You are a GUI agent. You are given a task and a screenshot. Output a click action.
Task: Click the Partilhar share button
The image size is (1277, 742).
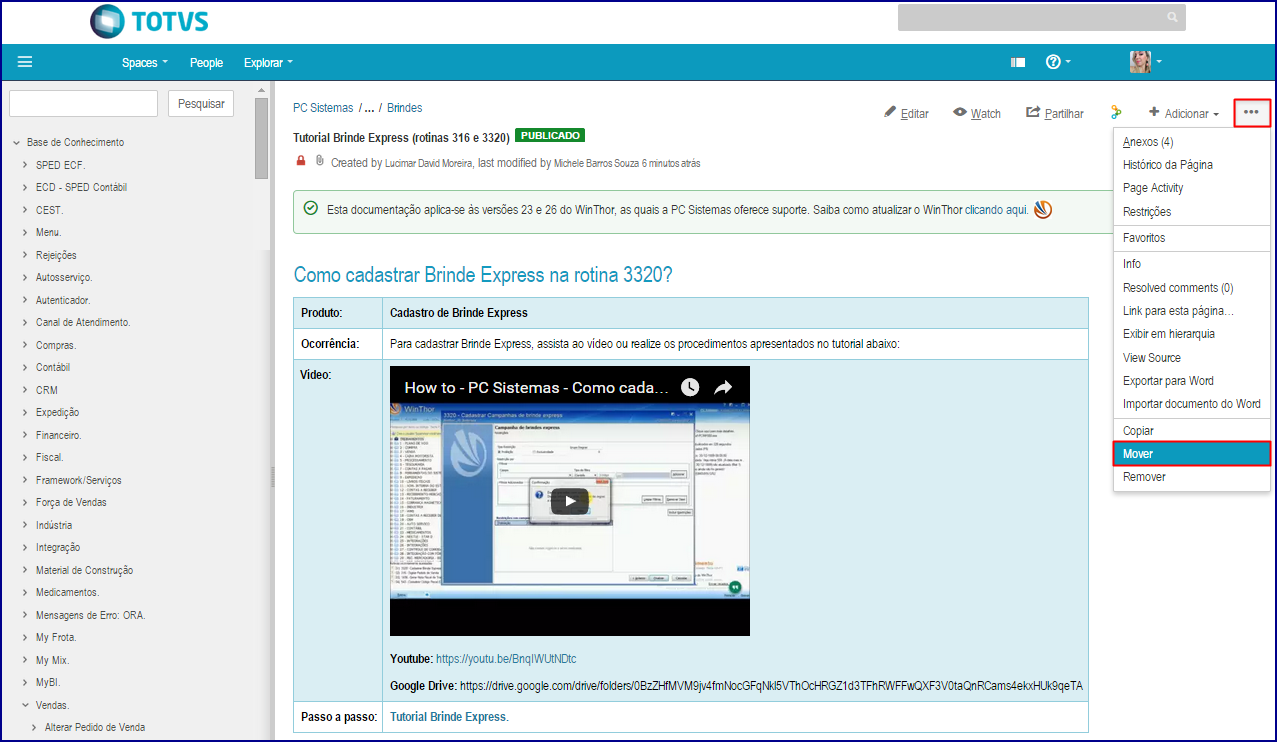1055,113
